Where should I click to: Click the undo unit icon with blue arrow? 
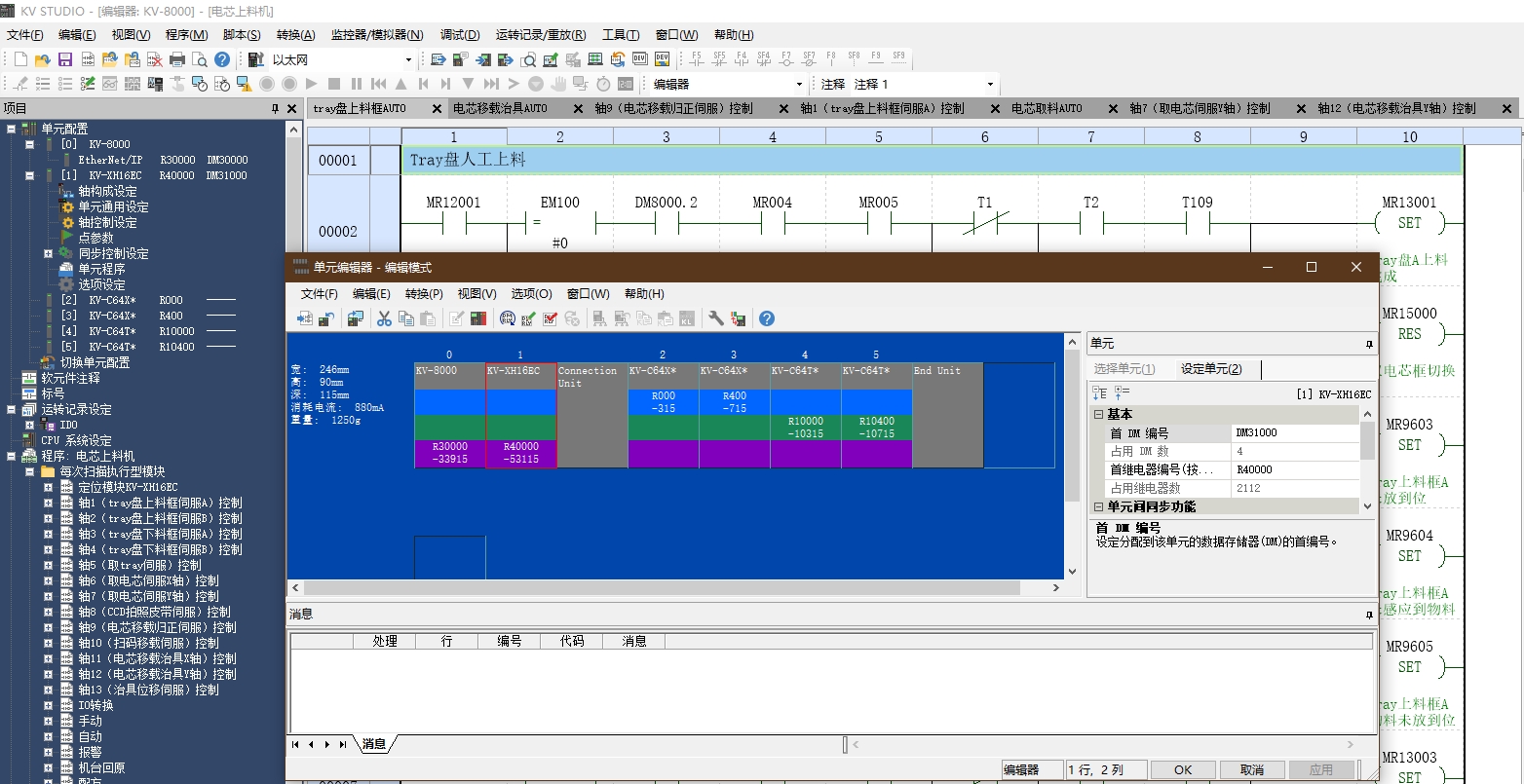tap(325, 318)
